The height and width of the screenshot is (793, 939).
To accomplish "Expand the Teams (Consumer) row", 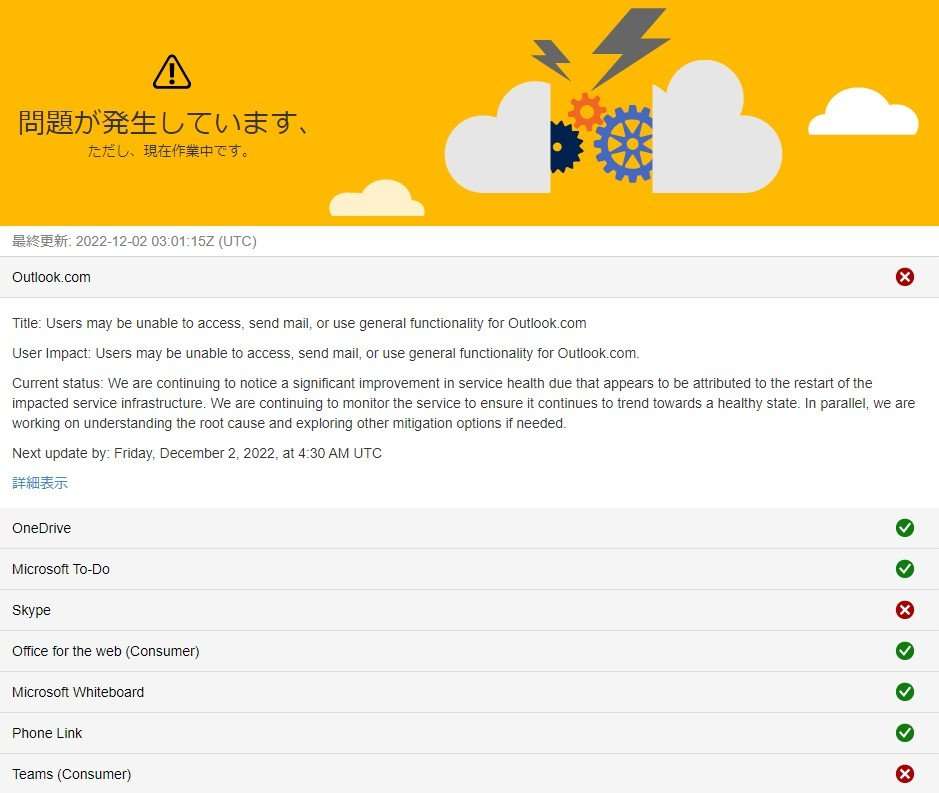I will click(x=470, y=774).
